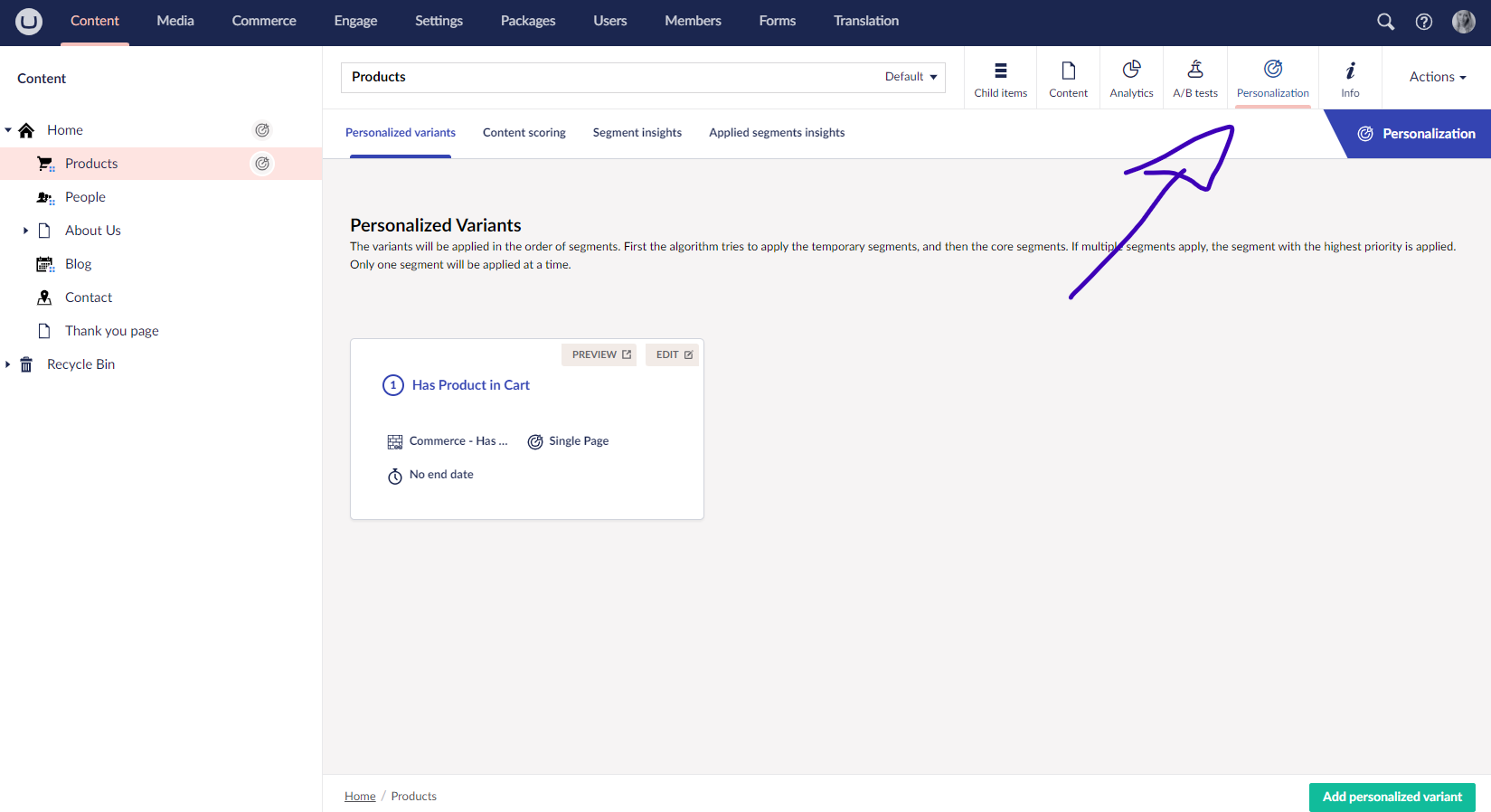Open Recycle Bin in the tree
The image size is (1491, 812).
(x=81, y=364)
